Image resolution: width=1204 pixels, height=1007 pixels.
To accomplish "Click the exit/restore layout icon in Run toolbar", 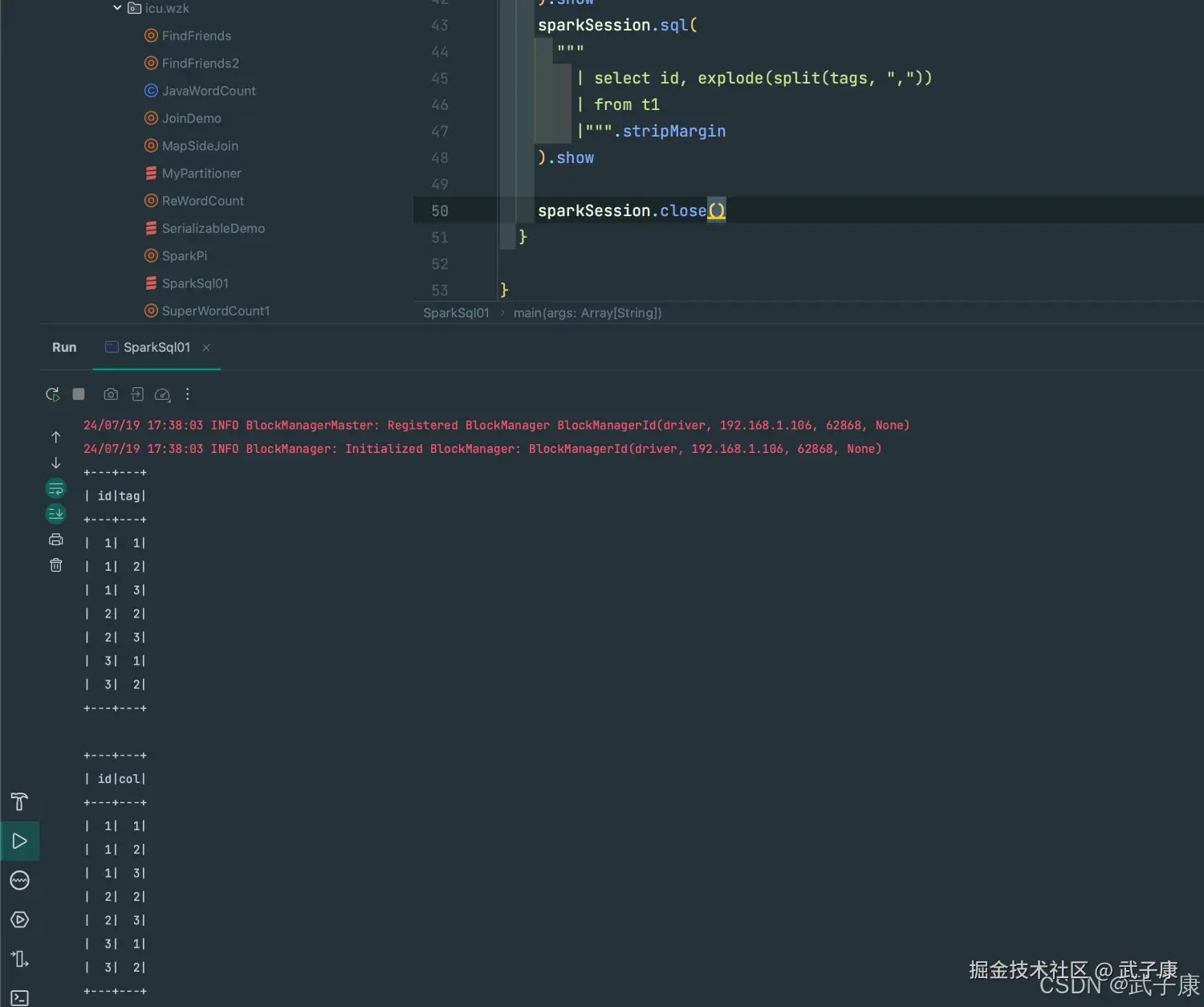I will point(137,394).
